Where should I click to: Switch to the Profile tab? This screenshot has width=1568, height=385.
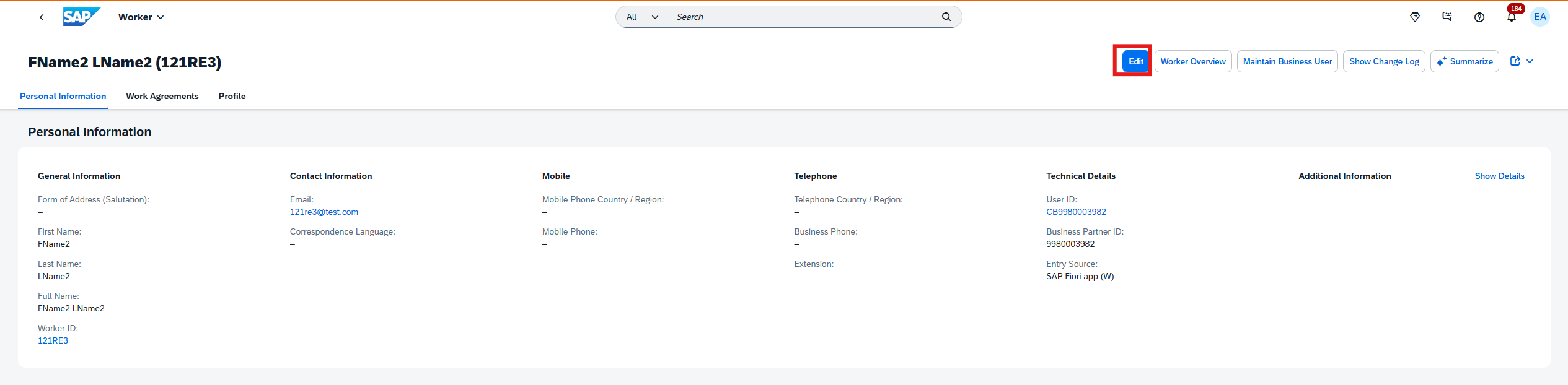point(232,96)
